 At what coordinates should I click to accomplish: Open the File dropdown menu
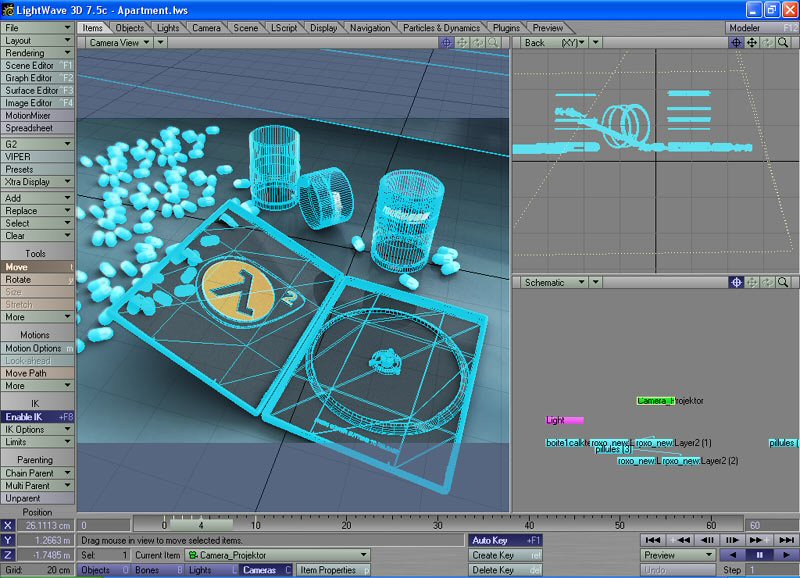[x=38, y=28]
